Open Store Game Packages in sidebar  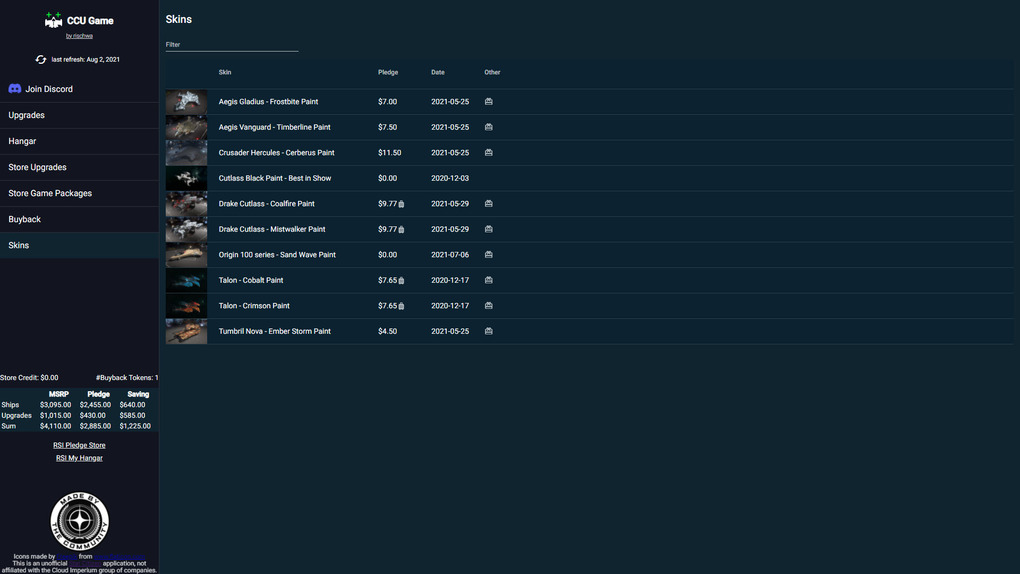pos(50,193)
